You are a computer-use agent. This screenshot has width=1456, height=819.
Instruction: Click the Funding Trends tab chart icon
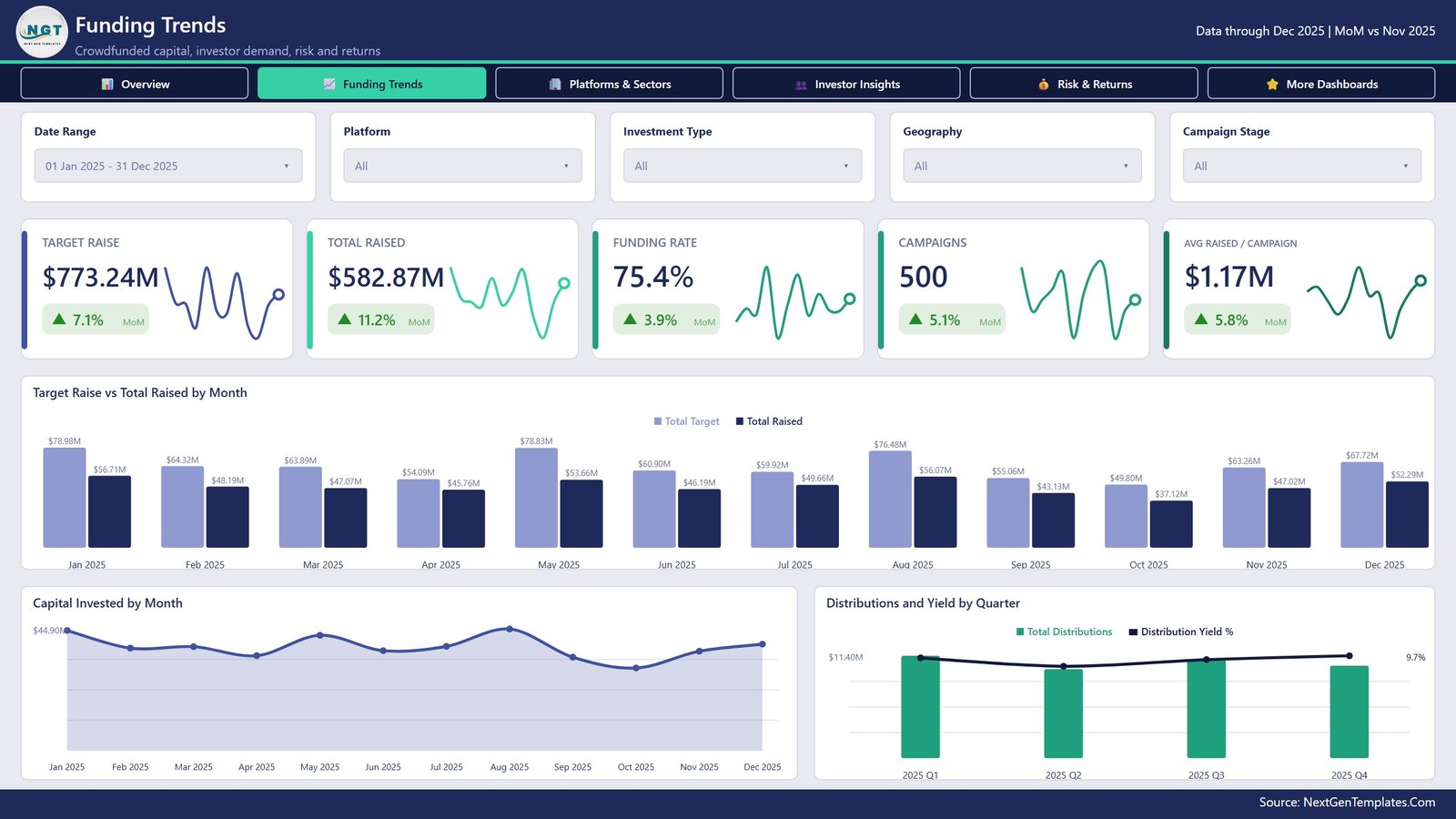coord(329,84)
